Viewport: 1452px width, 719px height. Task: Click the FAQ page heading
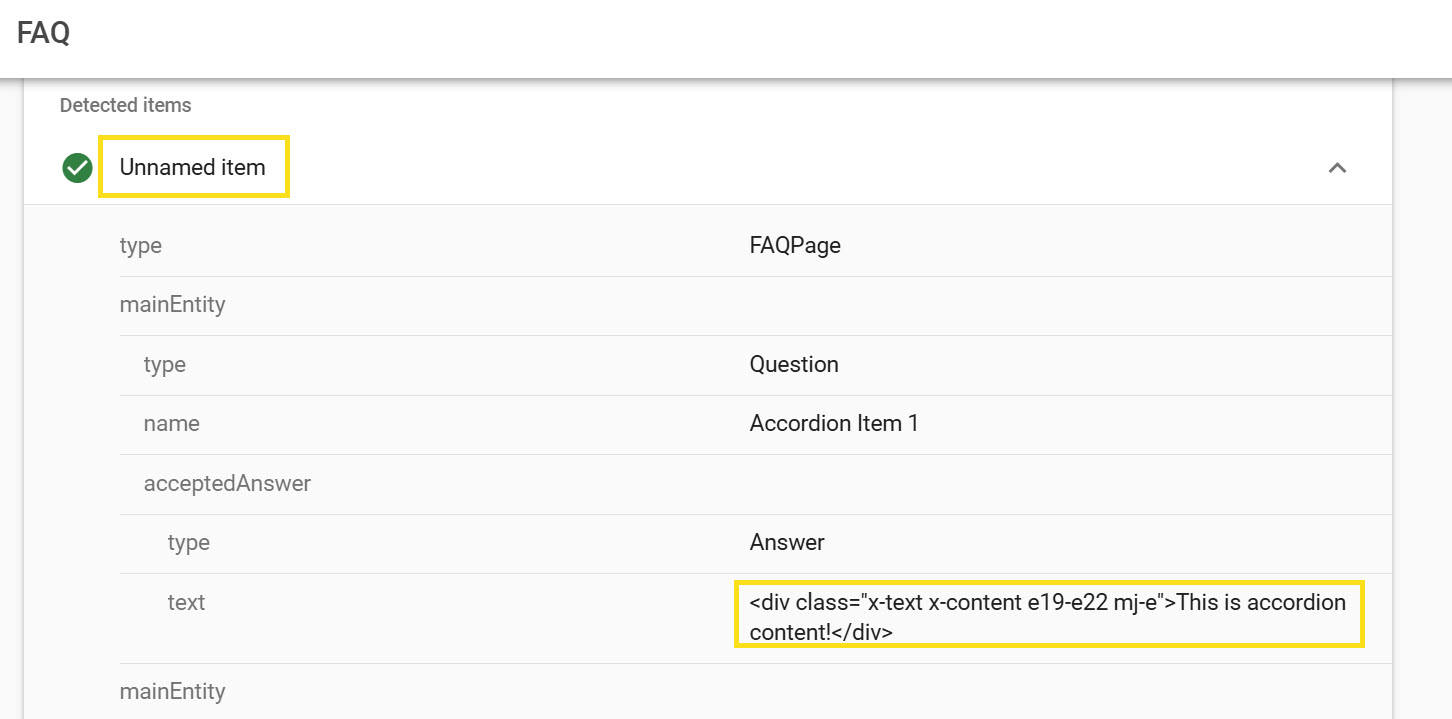tap(43, 33)
